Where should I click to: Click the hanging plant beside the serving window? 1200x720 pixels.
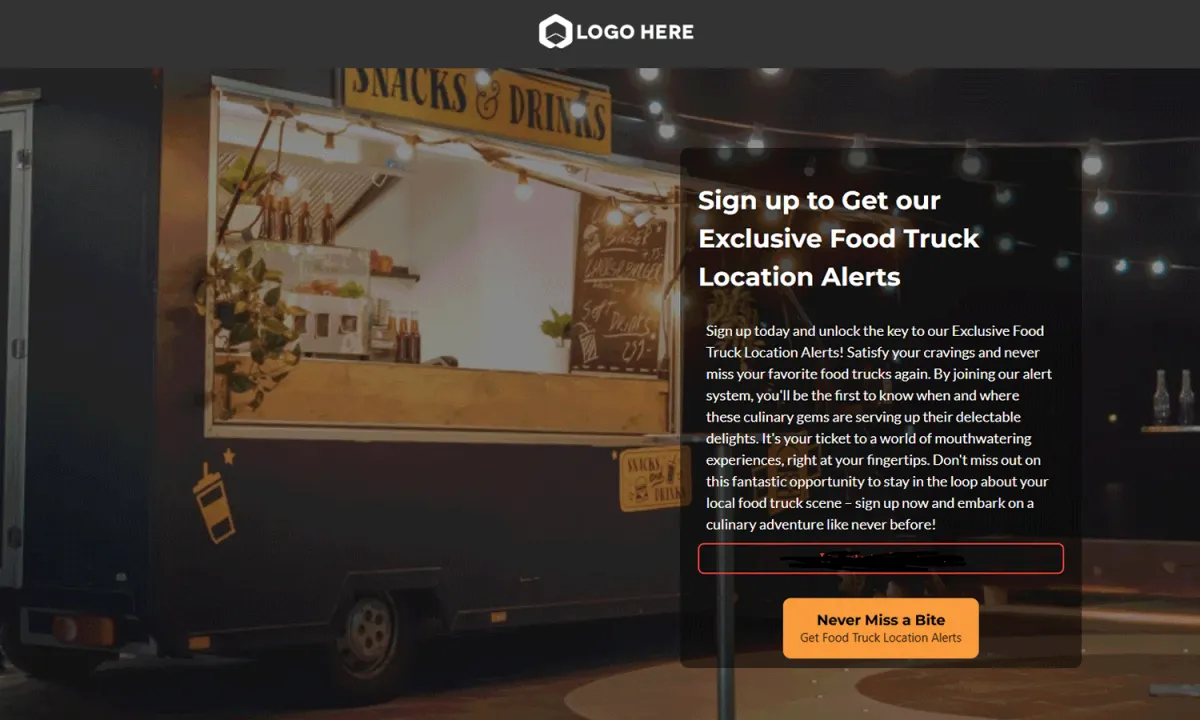[245, 320]
